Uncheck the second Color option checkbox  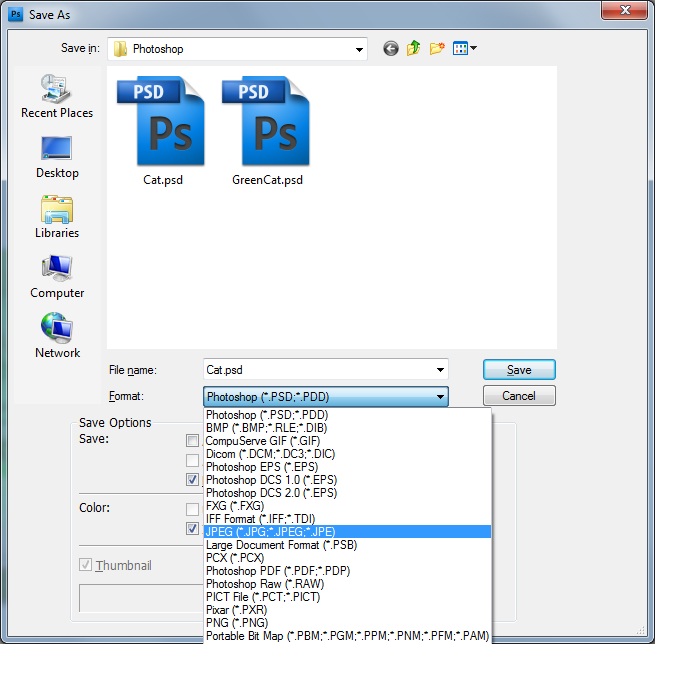pos(192,528)
